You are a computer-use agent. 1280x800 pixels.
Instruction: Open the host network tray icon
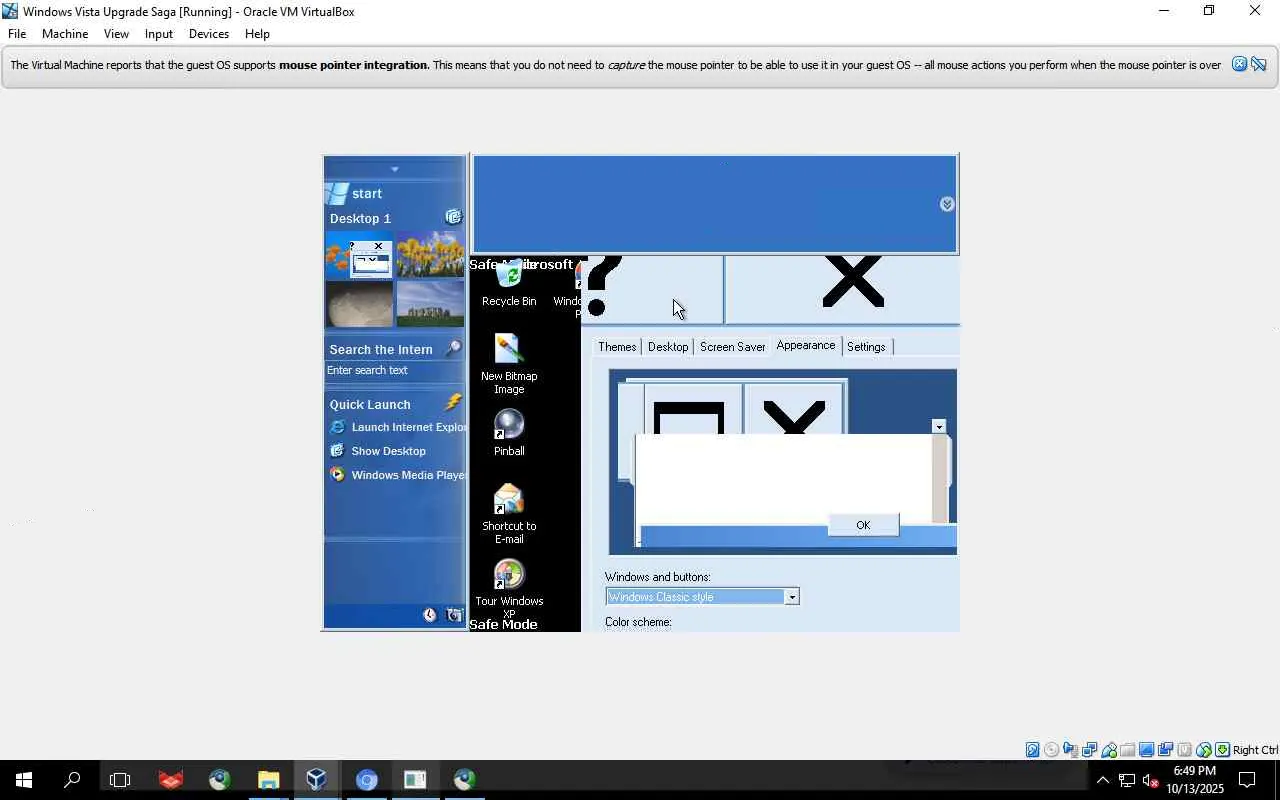pyautogui.click(x=1127, y=780)
